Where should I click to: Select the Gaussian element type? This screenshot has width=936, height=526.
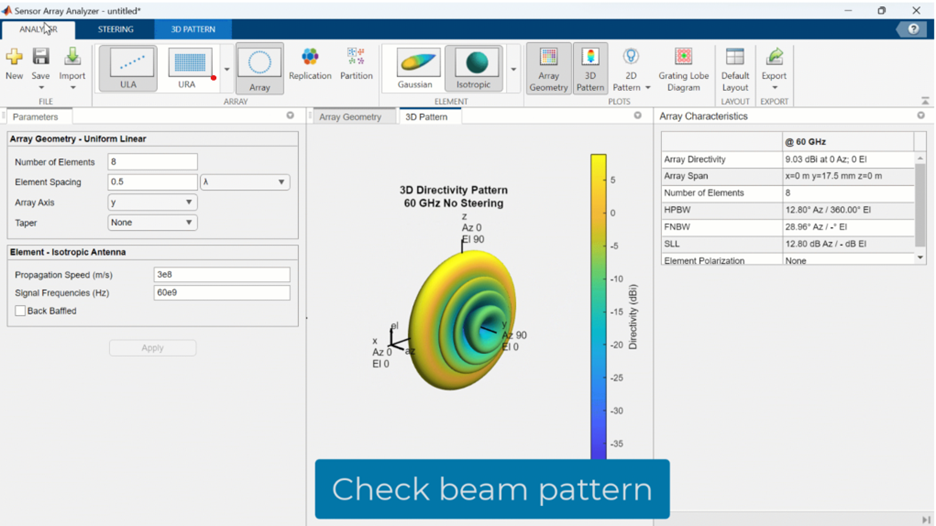pos(415,68)
